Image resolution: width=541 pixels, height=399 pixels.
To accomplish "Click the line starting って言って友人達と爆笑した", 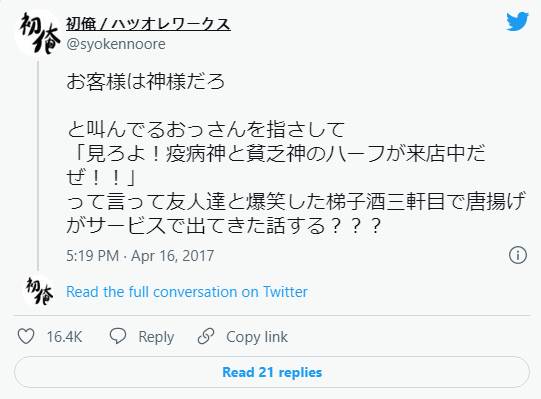I will coord(296,201).
